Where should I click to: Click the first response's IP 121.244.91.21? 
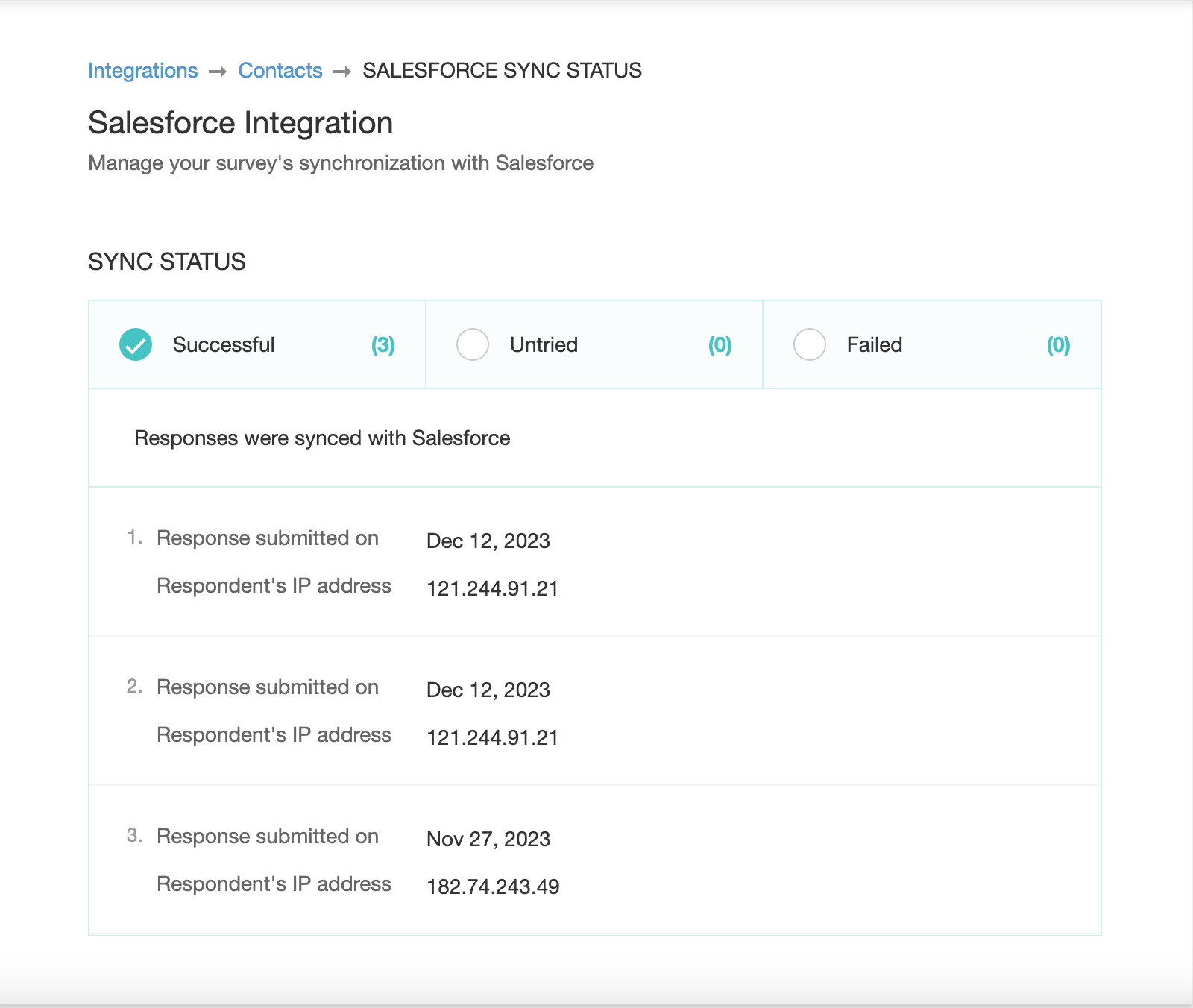pos(492,589)
